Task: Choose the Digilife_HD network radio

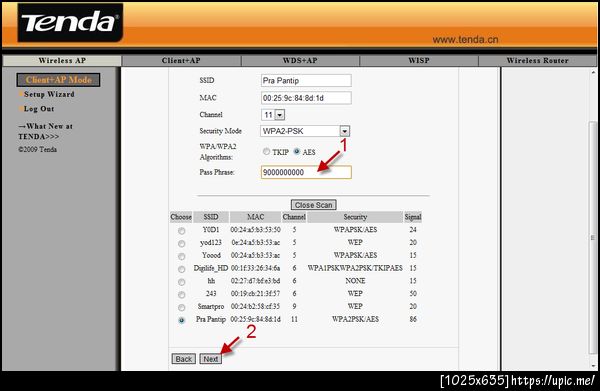Action: tap(181, 269)
